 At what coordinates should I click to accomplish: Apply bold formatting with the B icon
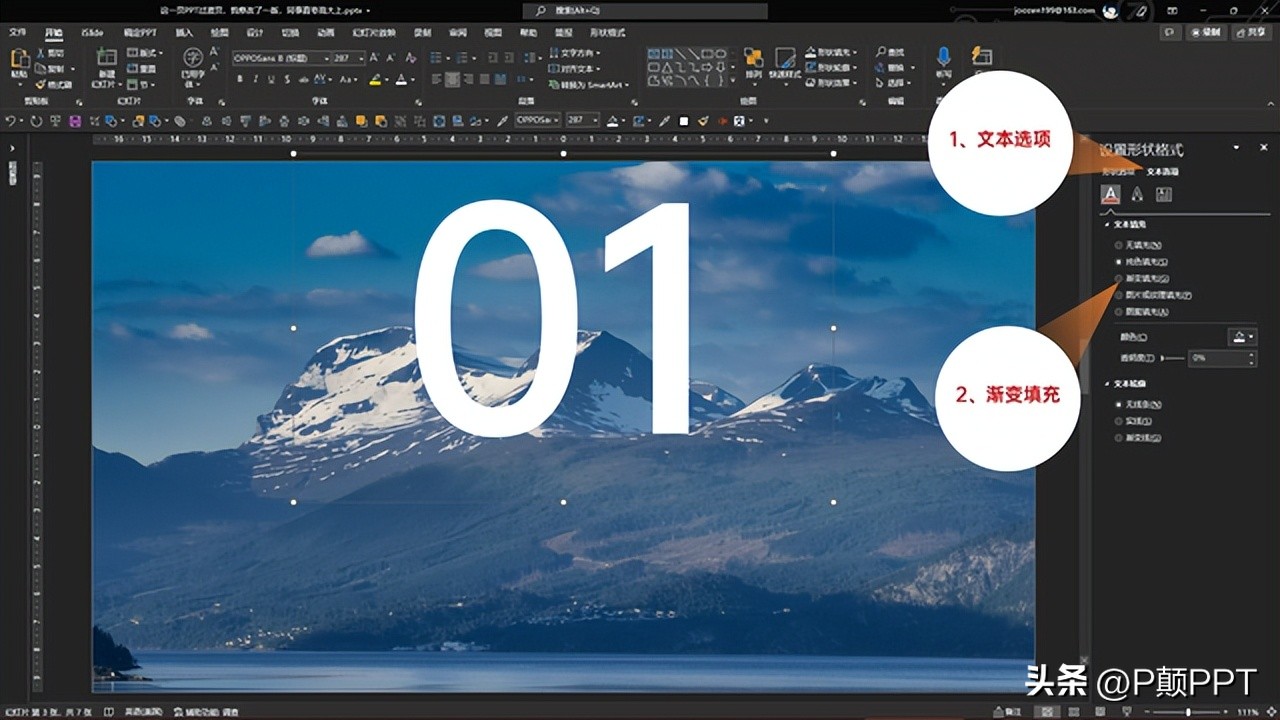240,79
